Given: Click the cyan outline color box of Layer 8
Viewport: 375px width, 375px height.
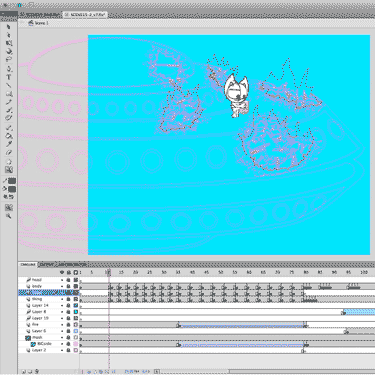Looking at the screenshot, I should click(x=76, y=312).
